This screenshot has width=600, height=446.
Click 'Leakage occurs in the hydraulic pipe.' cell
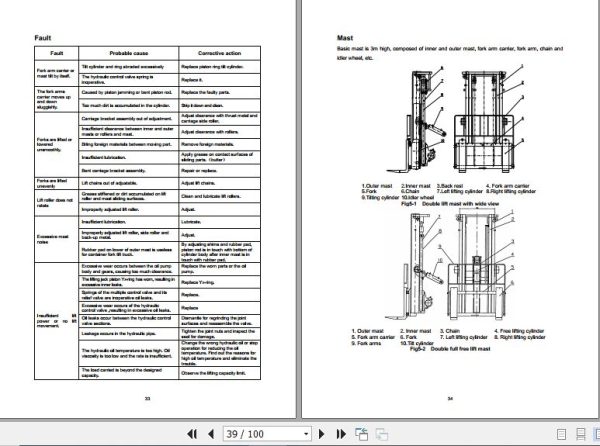click(x=129, y=334)
